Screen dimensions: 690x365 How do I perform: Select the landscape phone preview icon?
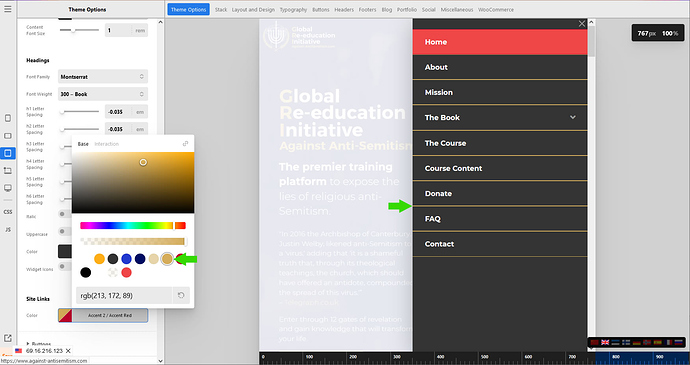point(8,136)
